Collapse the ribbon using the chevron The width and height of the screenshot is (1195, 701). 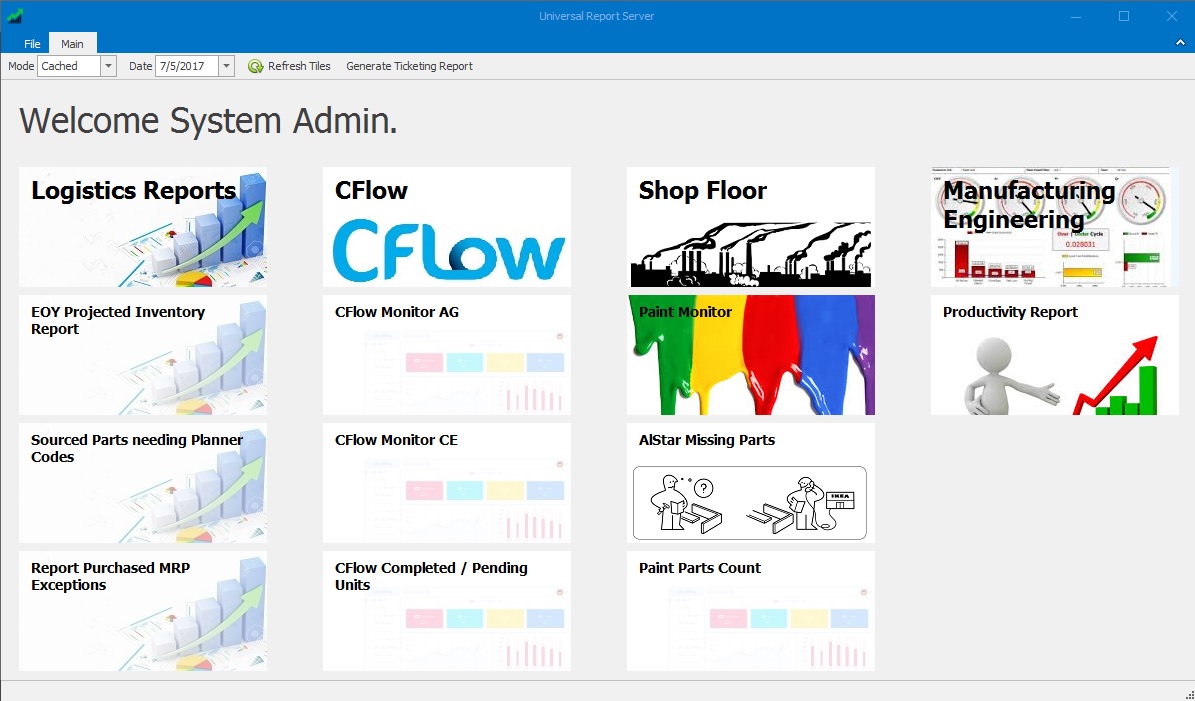(1180, 43)
